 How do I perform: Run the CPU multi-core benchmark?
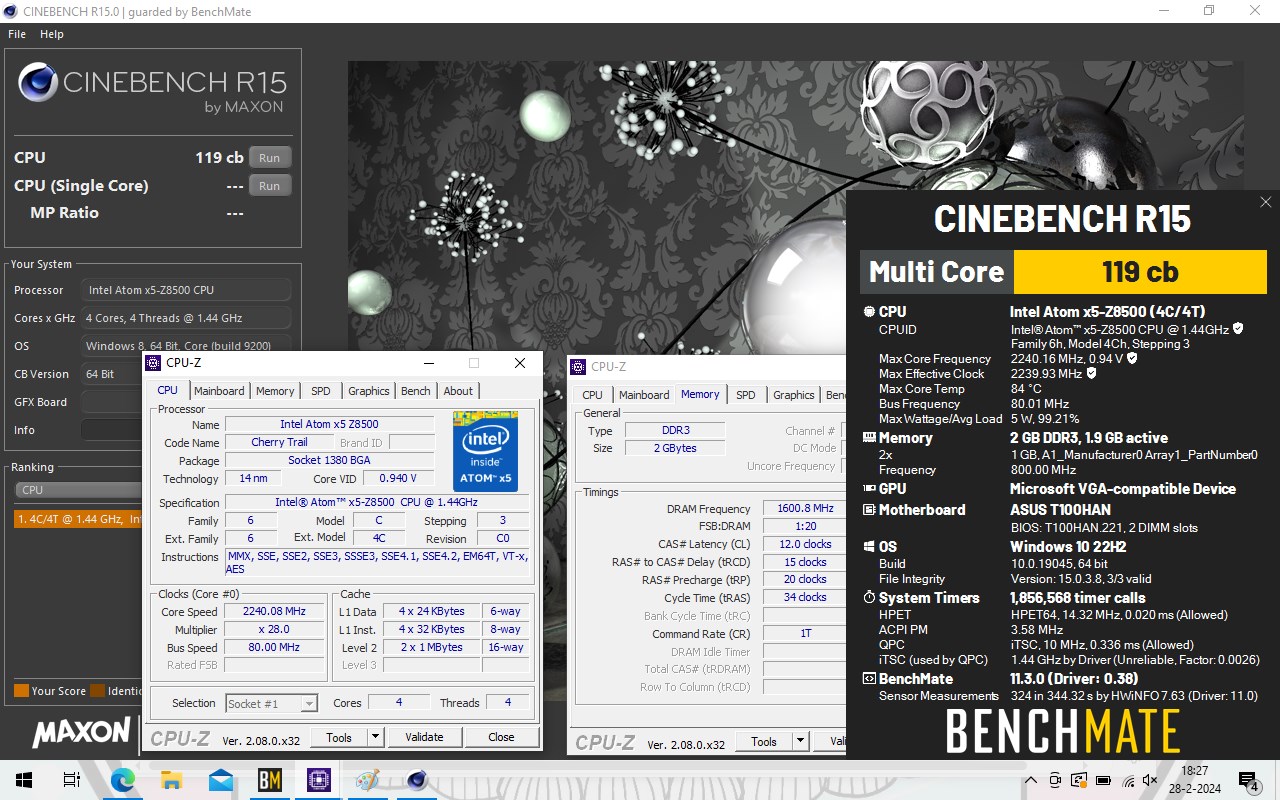(270, 158)
